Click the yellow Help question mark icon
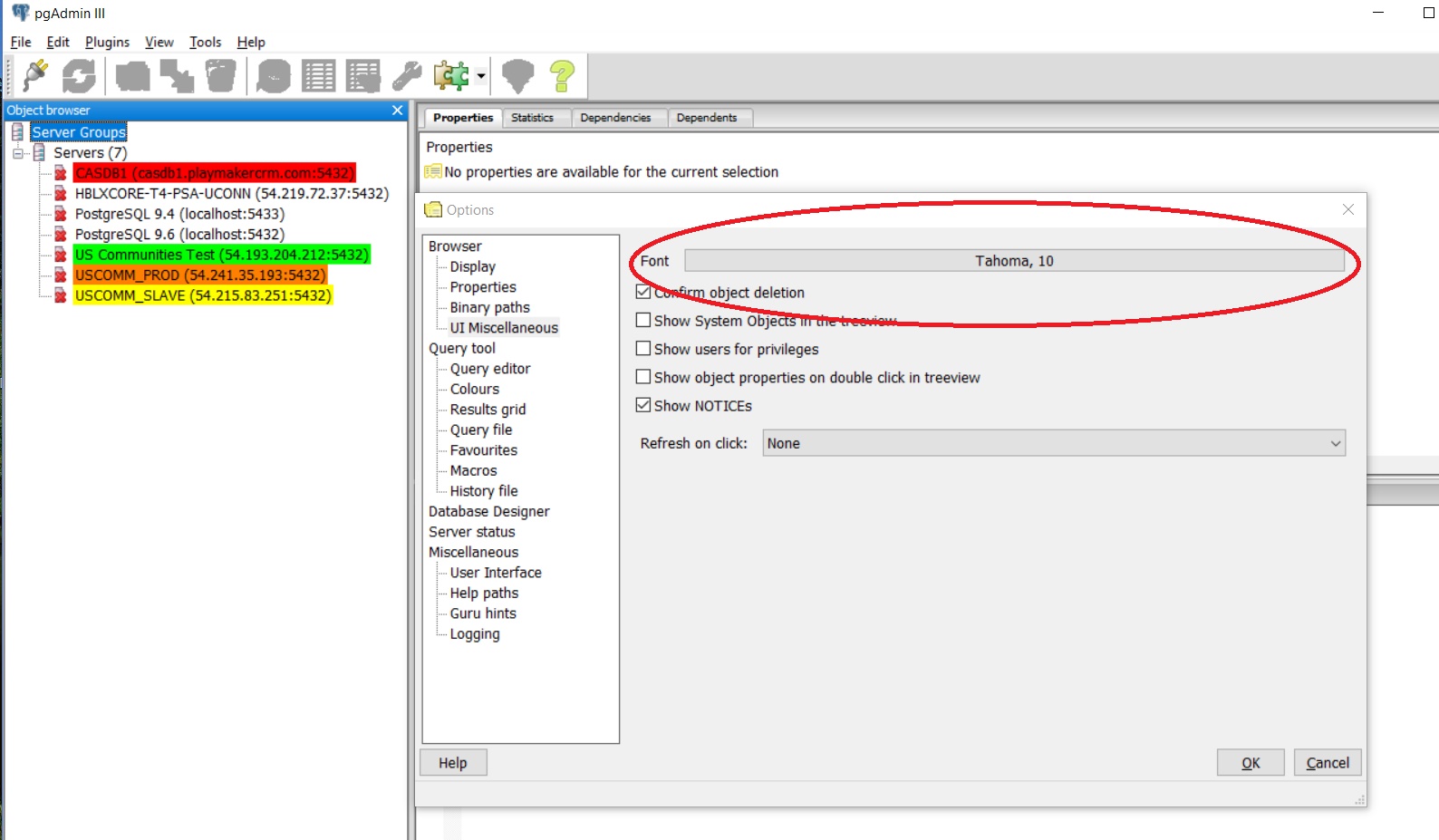 (x=562, y=76)
